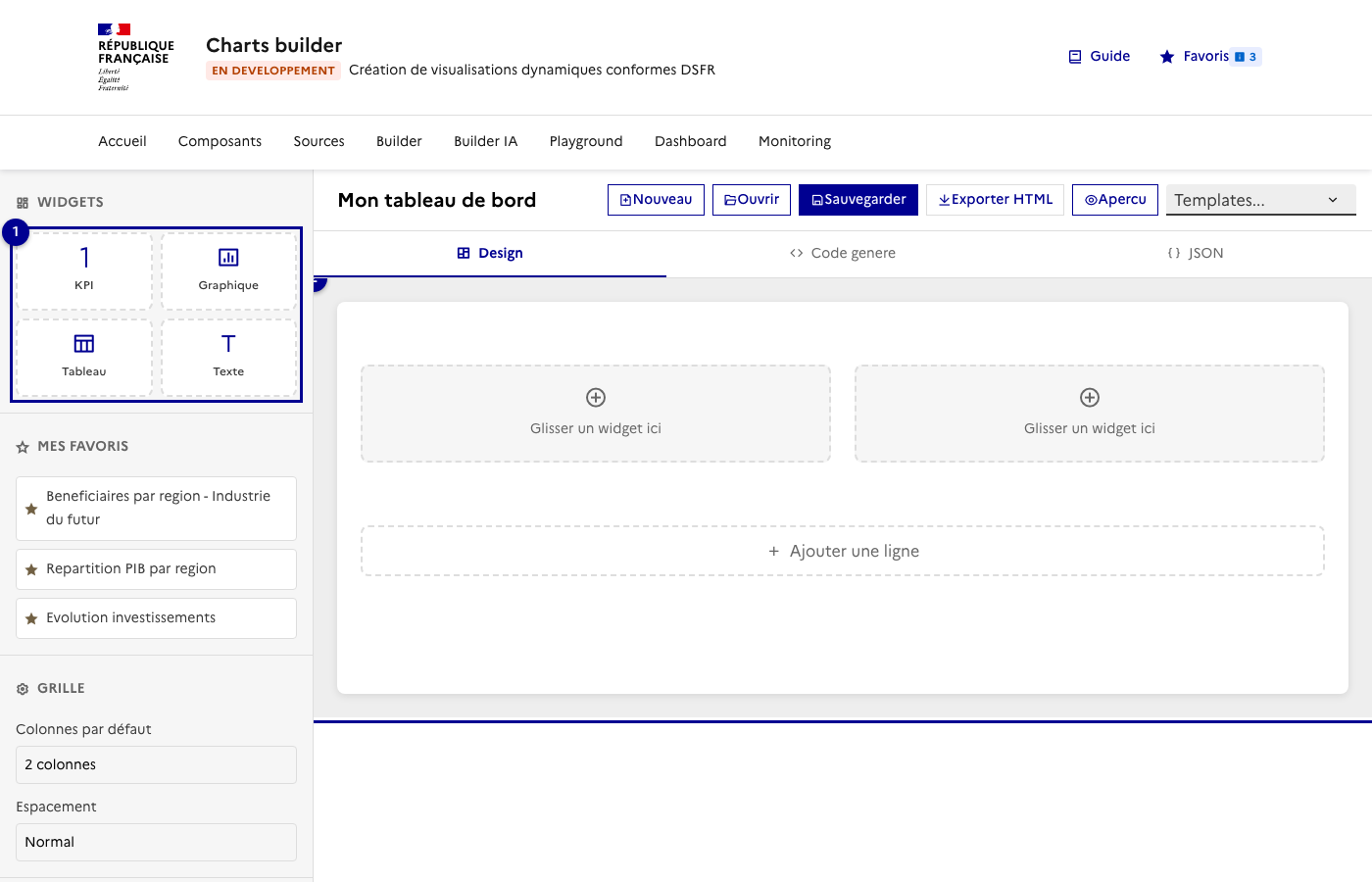Click the Sauvegarder button

[858, 199]
